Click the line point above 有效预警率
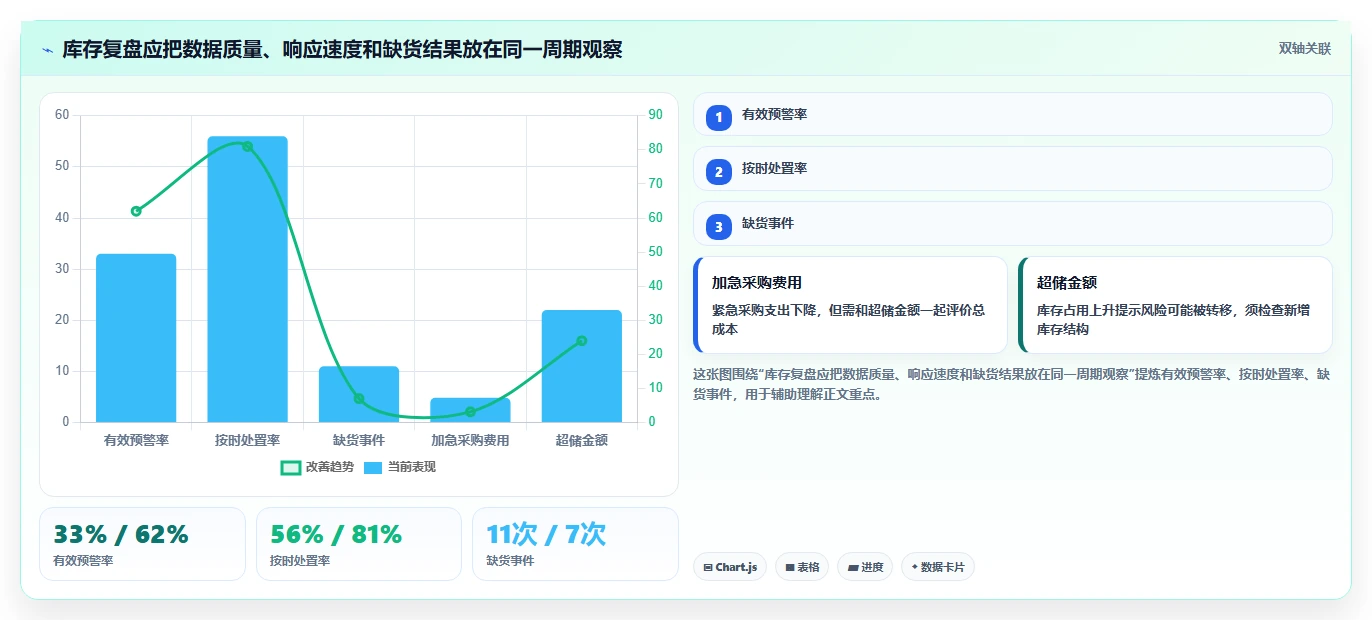The height and width of the screenshot is (620, 1372). click(136, 211)
